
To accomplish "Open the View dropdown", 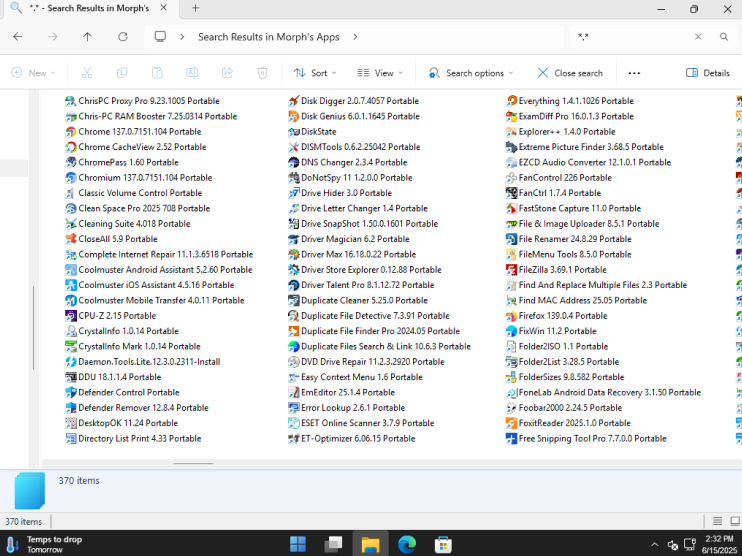I will tap(380, 73).
